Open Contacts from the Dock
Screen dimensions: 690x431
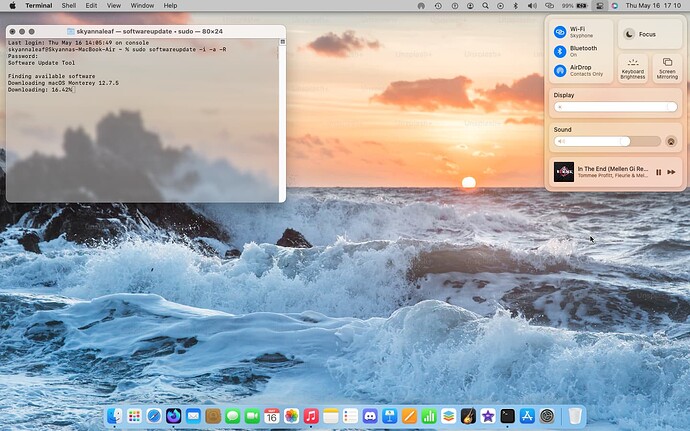click(x=213, y=416)
